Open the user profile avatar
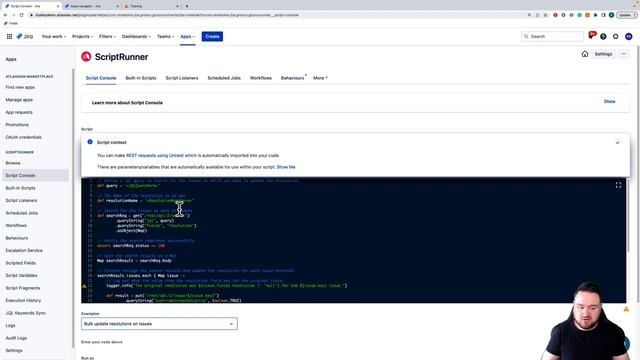The image size is (640, 360). pyautogui.click(x=629, y=36)
